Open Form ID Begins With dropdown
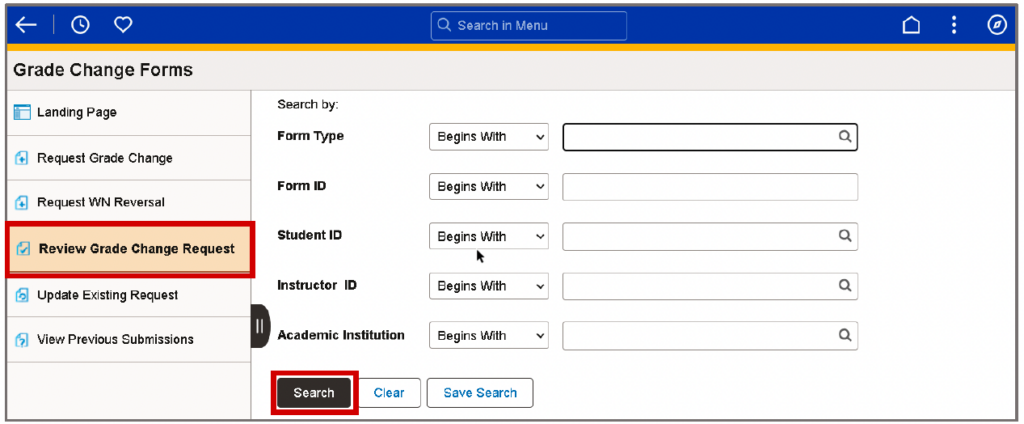Screen dimensions: 1024x424 488,186
